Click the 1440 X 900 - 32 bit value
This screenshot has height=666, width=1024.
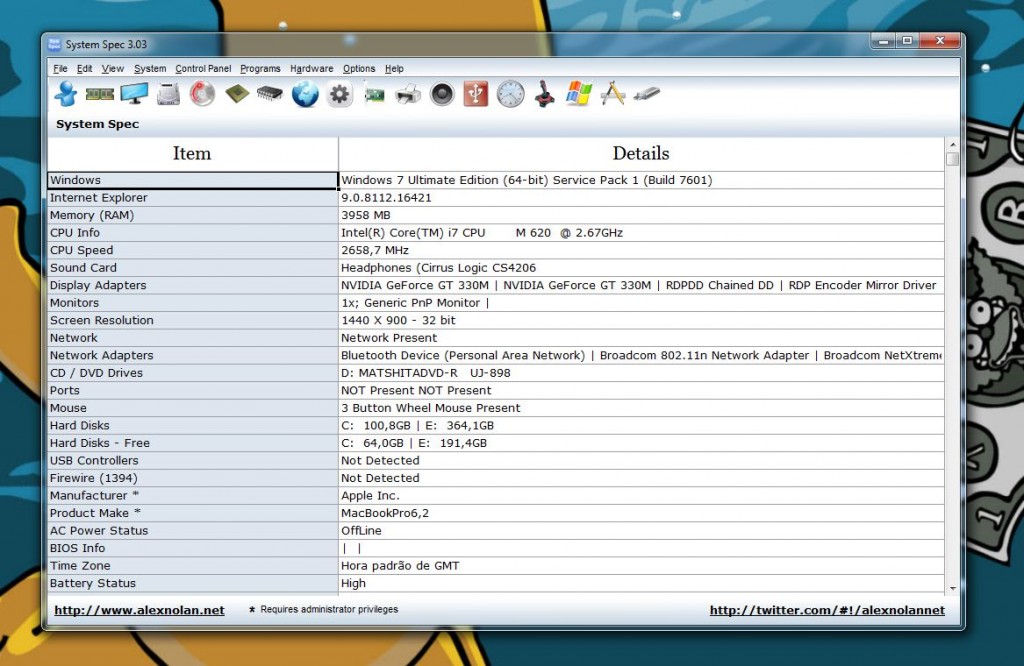point(398,321)
